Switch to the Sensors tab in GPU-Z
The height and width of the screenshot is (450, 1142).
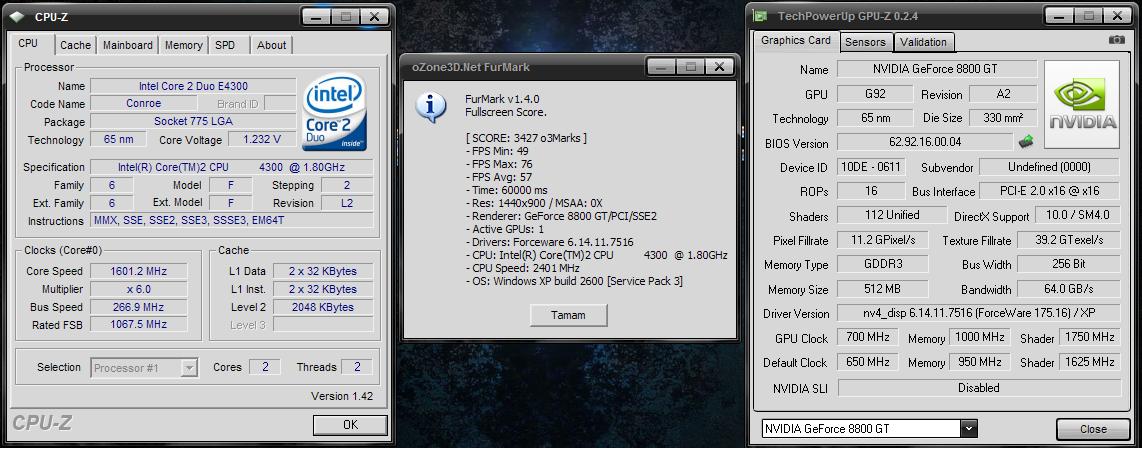click(x=865, y=42)
